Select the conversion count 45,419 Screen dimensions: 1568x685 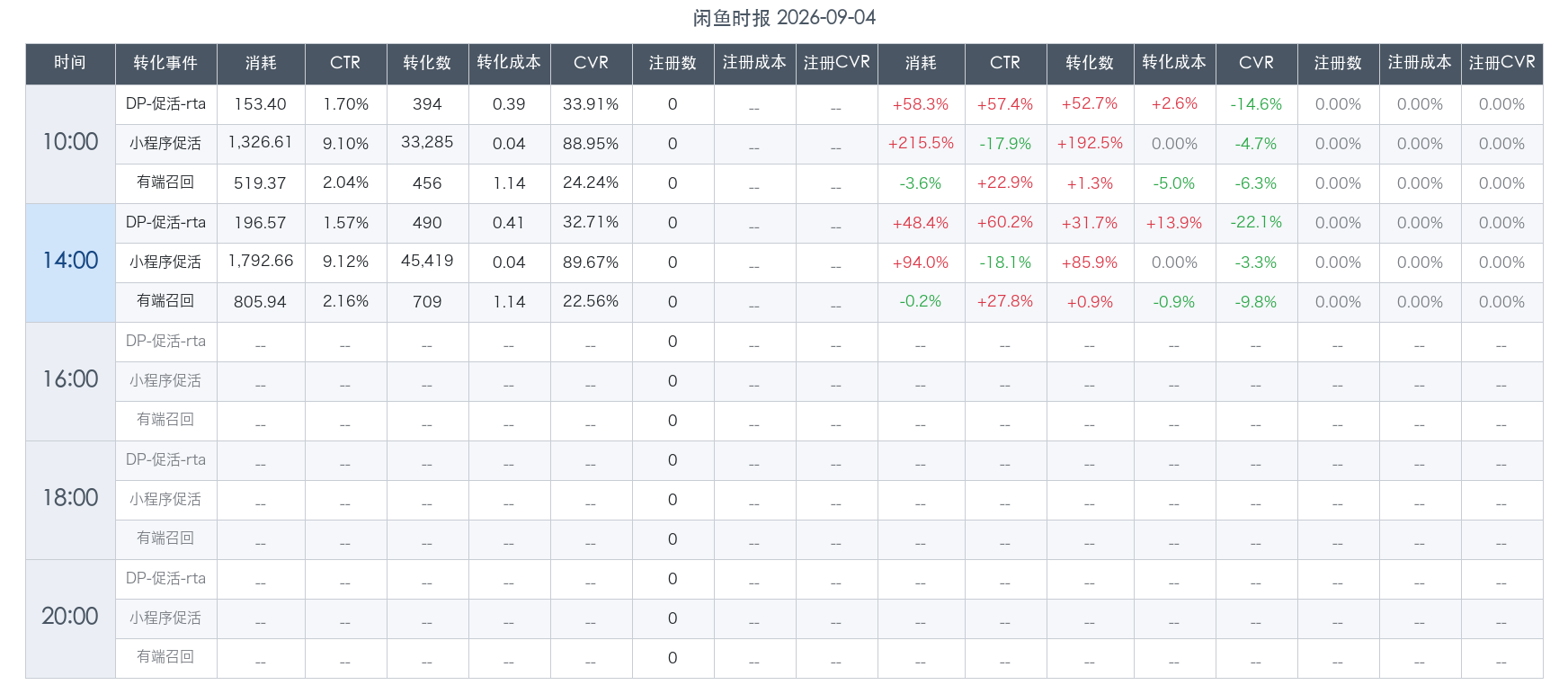(427, 262)
